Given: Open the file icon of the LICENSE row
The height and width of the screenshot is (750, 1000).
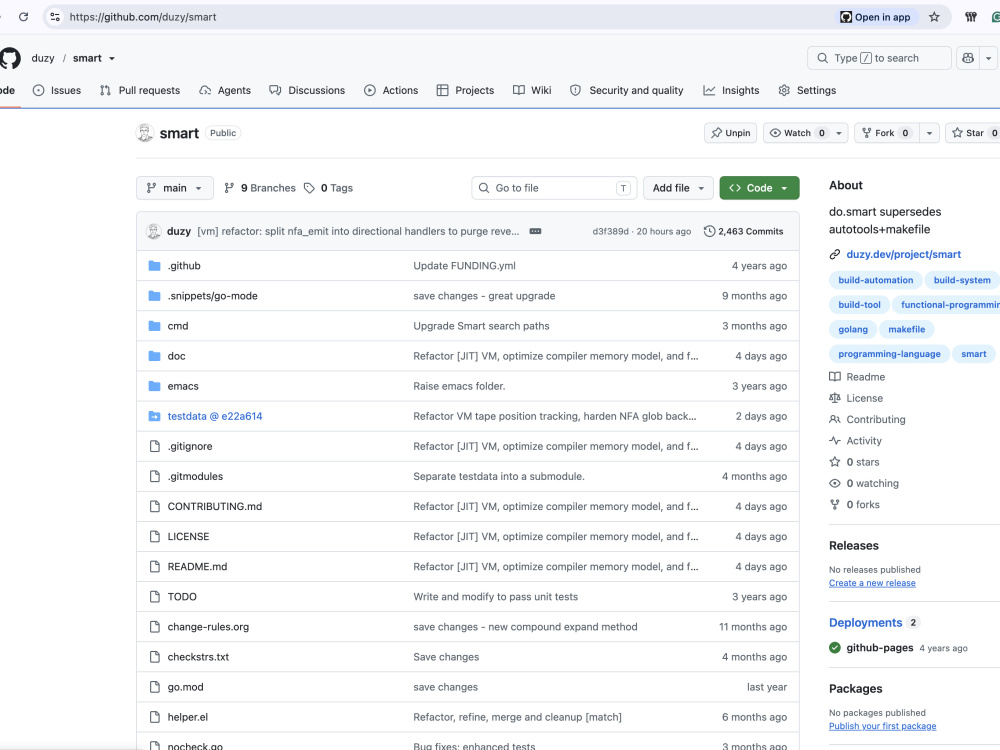Looking at the screenshot, I should pos(154,536).
